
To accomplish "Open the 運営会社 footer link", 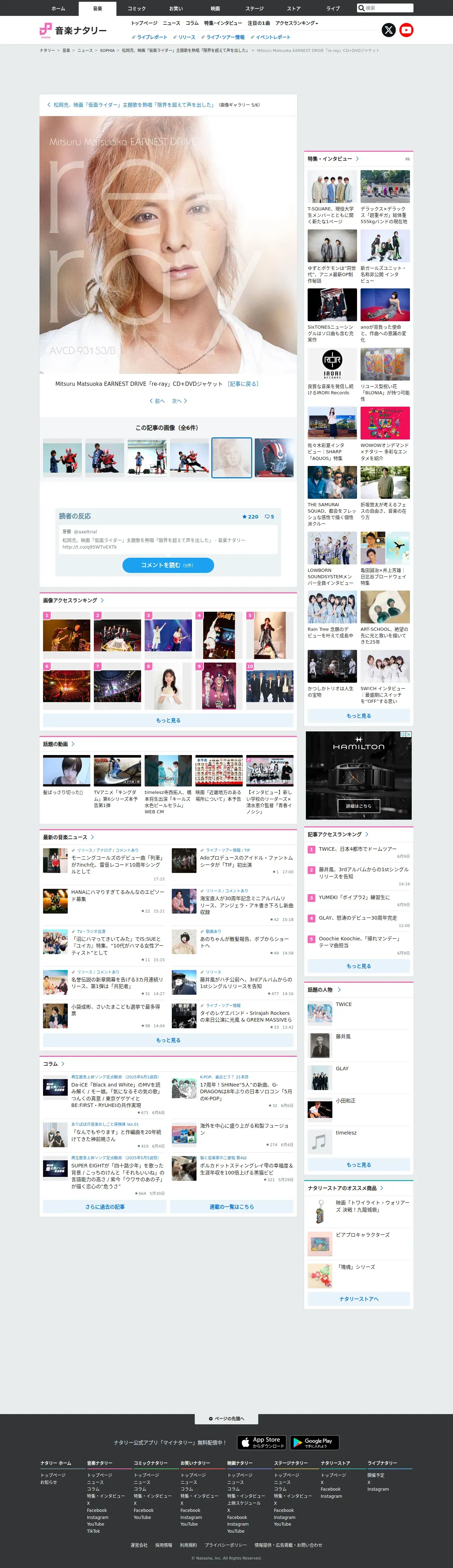I will point(139,1545).
